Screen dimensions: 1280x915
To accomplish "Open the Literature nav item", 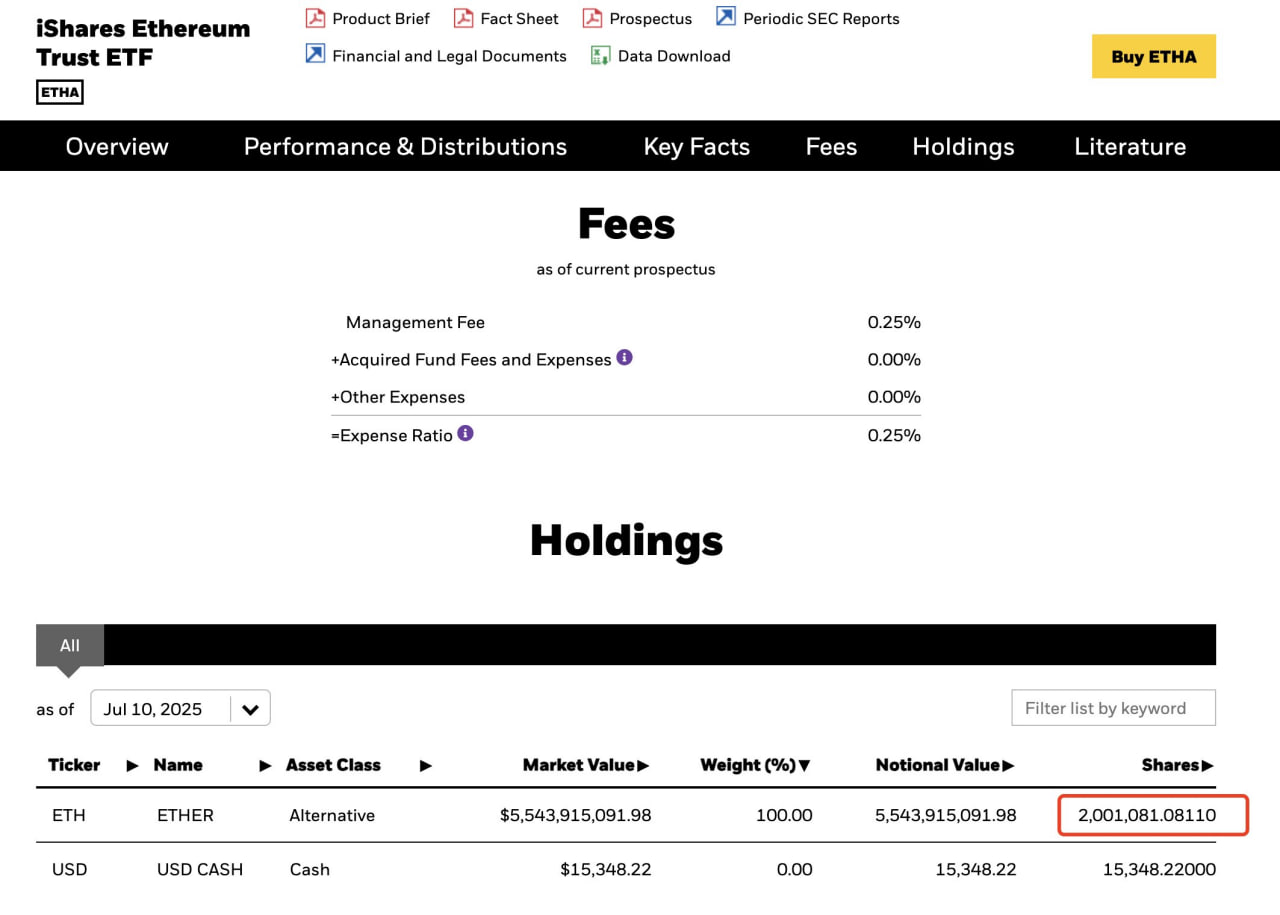I will pos(1130,147).
